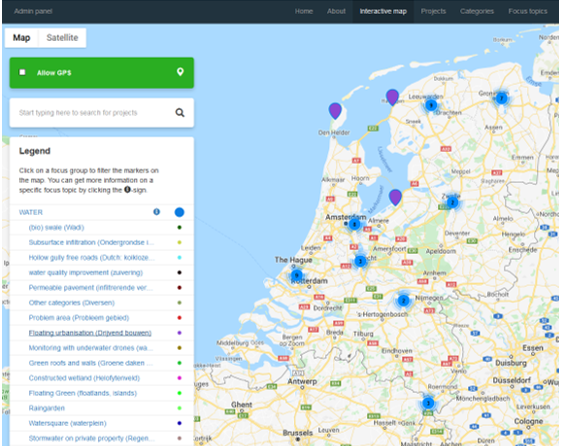Click the purple marker near Den Helder

(x=335, y=111)
